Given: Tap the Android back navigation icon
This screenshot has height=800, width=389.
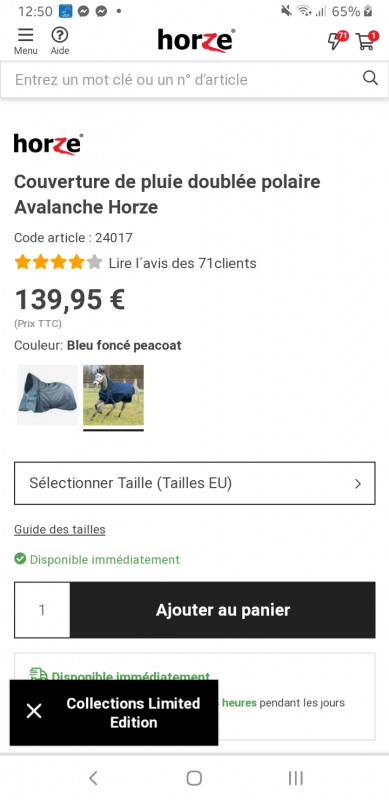Looking at the screenshot, I should (93, 778).
